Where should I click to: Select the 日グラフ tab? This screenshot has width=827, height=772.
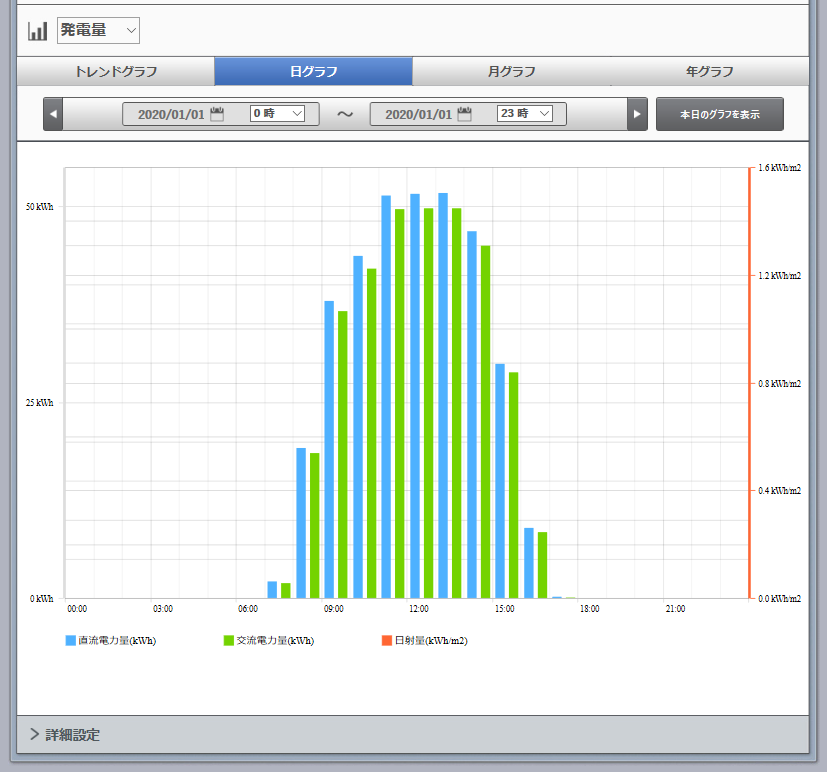point(313,71)
